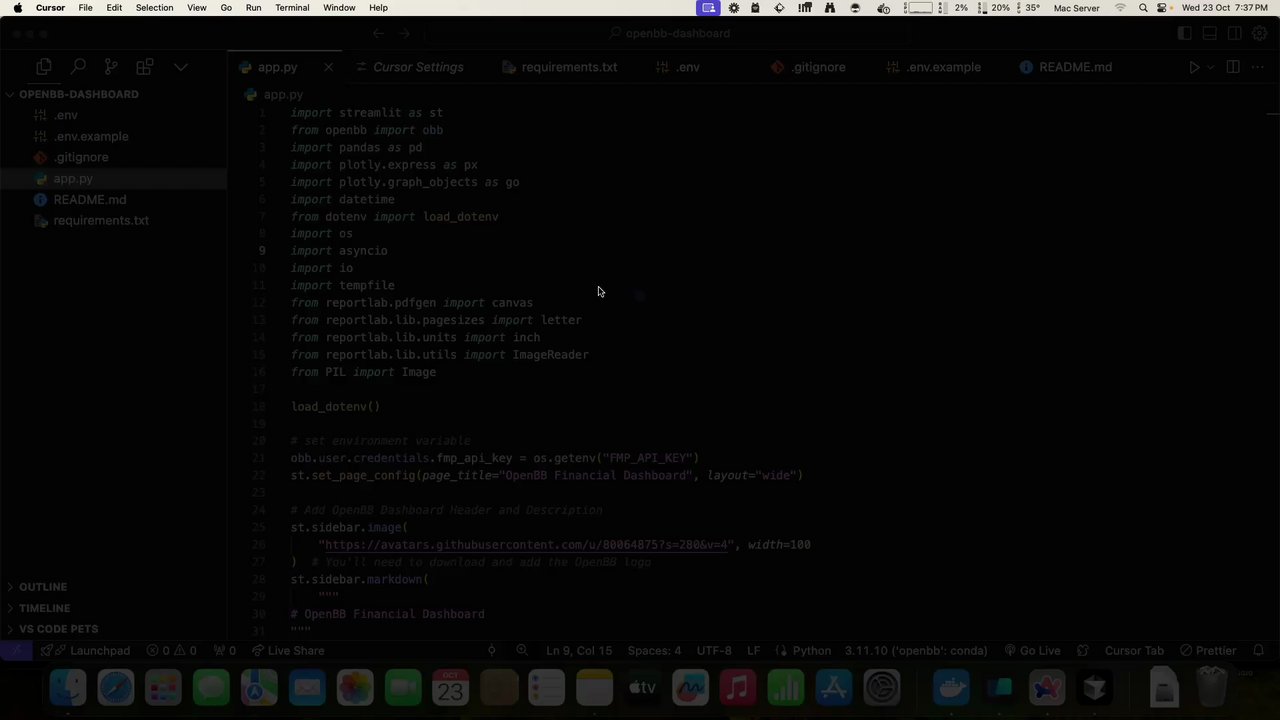Screen dimensions: 1280x720
Task: Open the Explorer view icon
Action: pos(44,67)
